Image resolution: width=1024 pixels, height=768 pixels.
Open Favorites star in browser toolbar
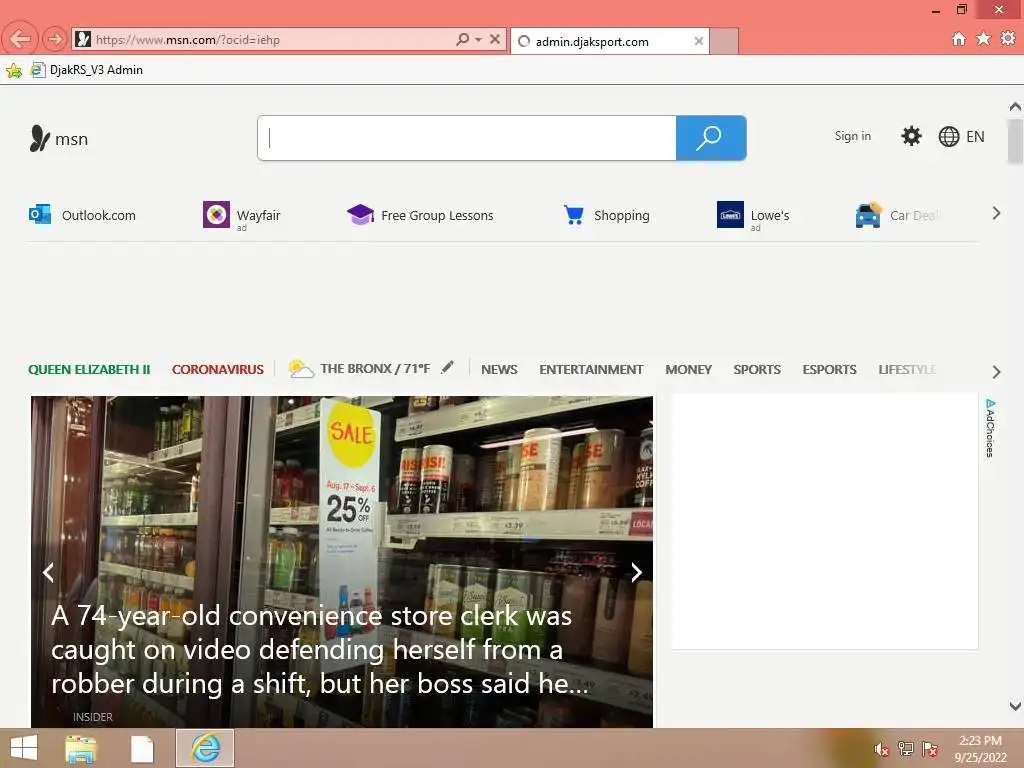tap(984, 39)
